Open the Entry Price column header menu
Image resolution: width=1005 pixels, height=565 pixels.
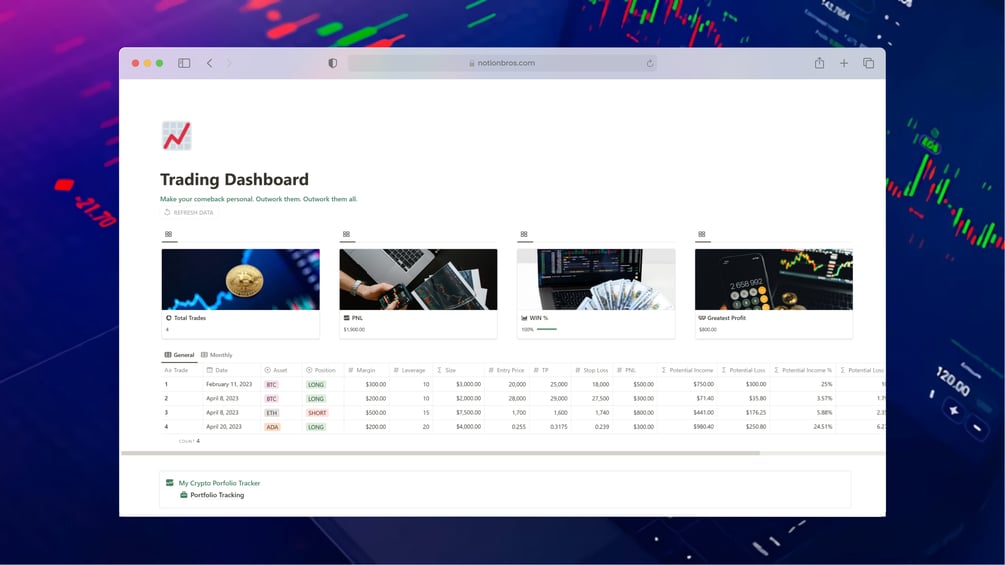pos(506,370)
